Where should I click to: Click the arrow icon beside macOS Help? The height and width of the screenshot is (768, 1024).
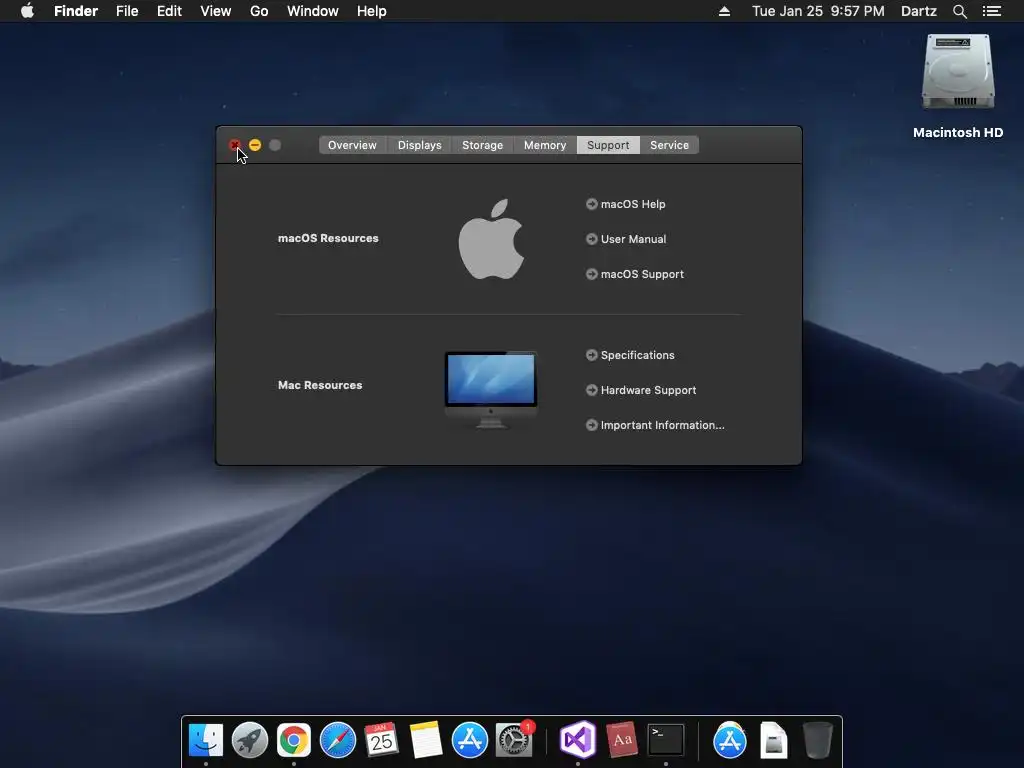click(592, 204)
